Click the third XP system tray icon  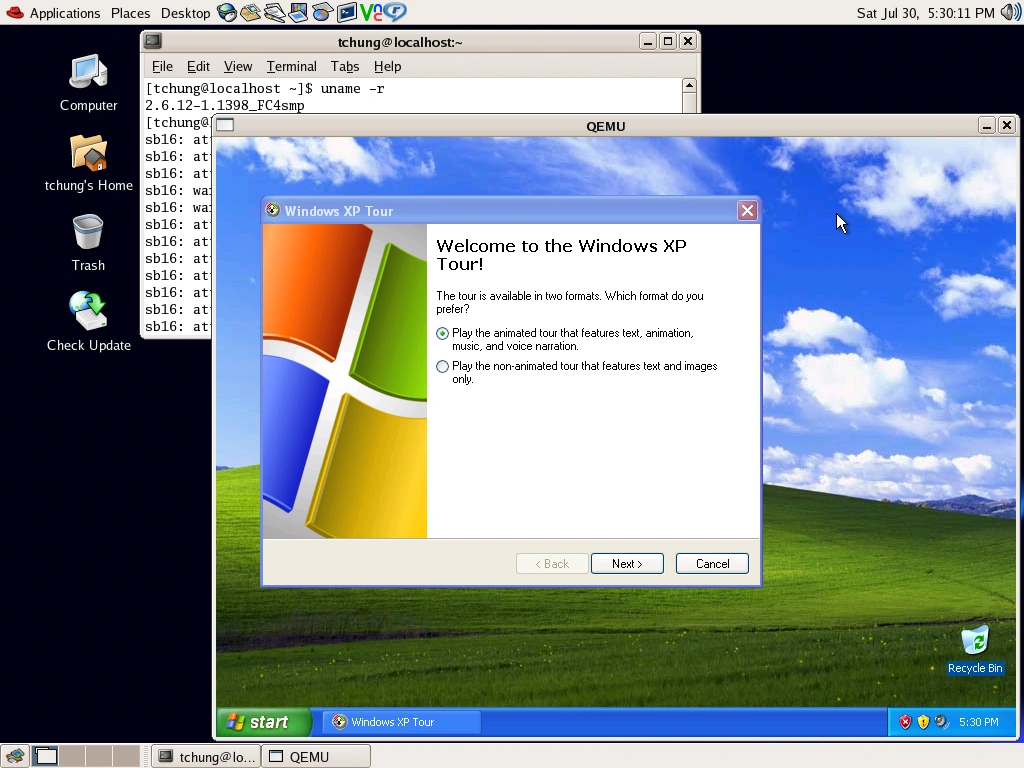(x=941, y=722)
